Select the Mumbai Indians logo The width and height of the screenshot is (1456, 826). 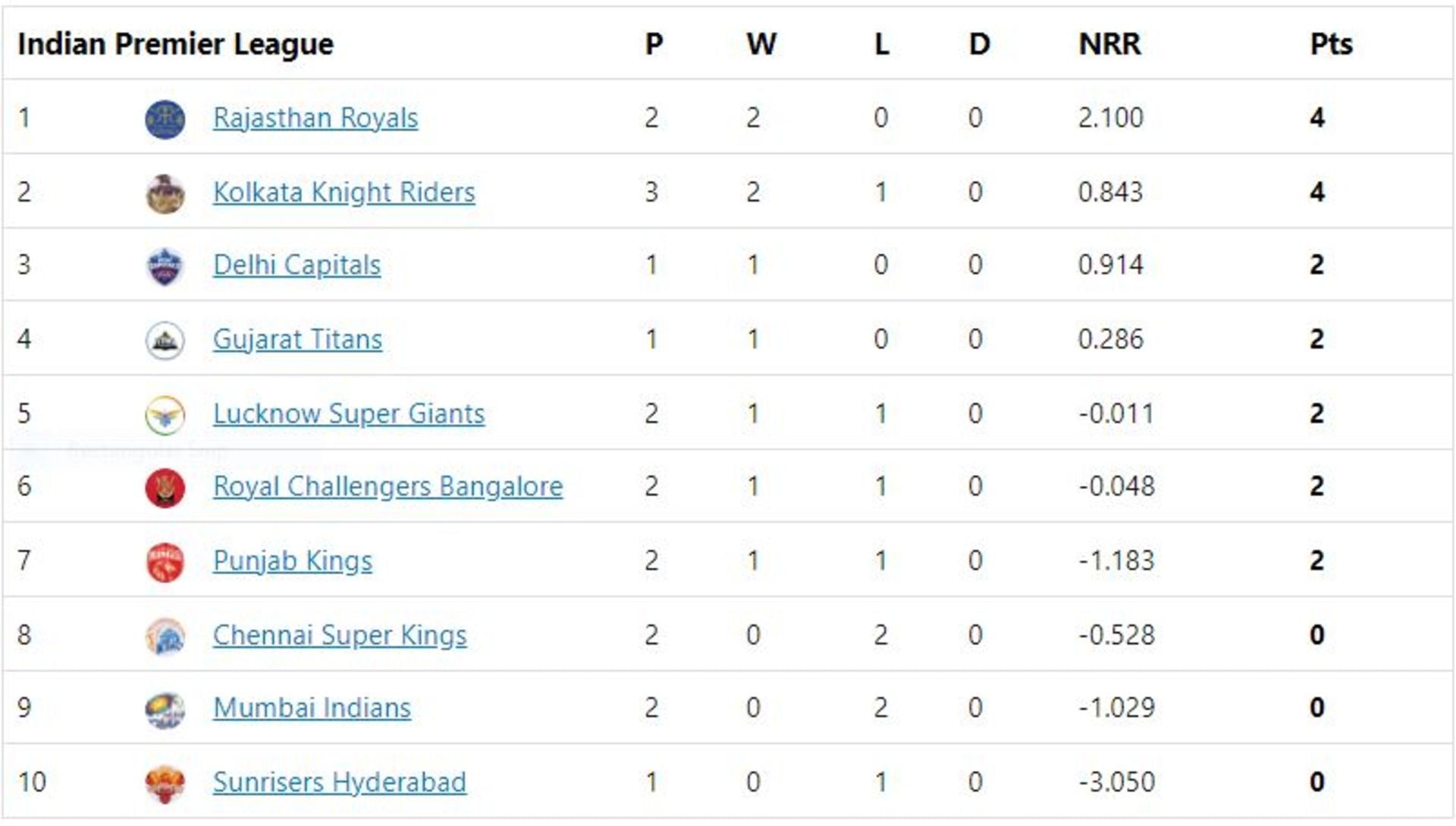(167, 708)
